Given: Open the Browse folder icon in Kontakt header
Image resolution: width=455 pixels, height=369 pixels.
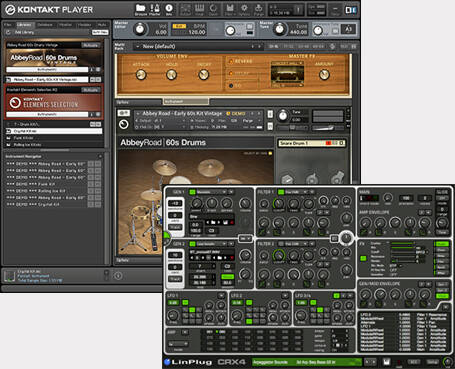Looking at the screenshot, I should tap(141, 9).
